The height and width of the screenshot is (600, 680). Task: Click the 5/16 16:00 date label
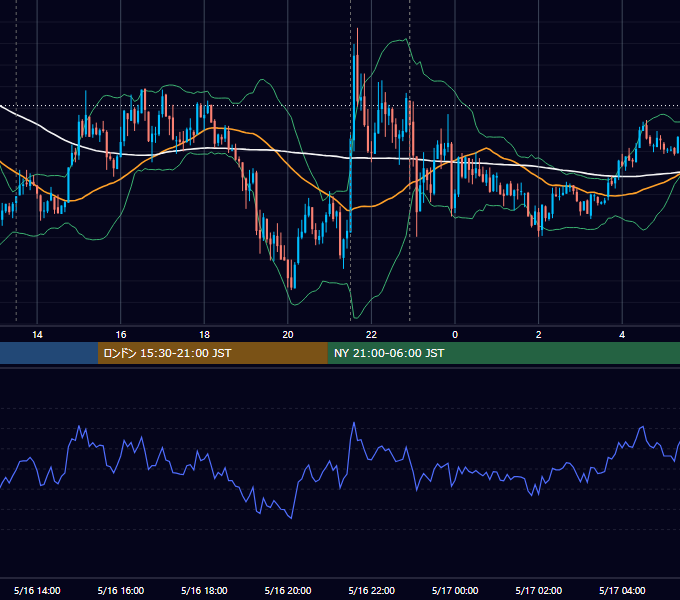click(121, 590)
